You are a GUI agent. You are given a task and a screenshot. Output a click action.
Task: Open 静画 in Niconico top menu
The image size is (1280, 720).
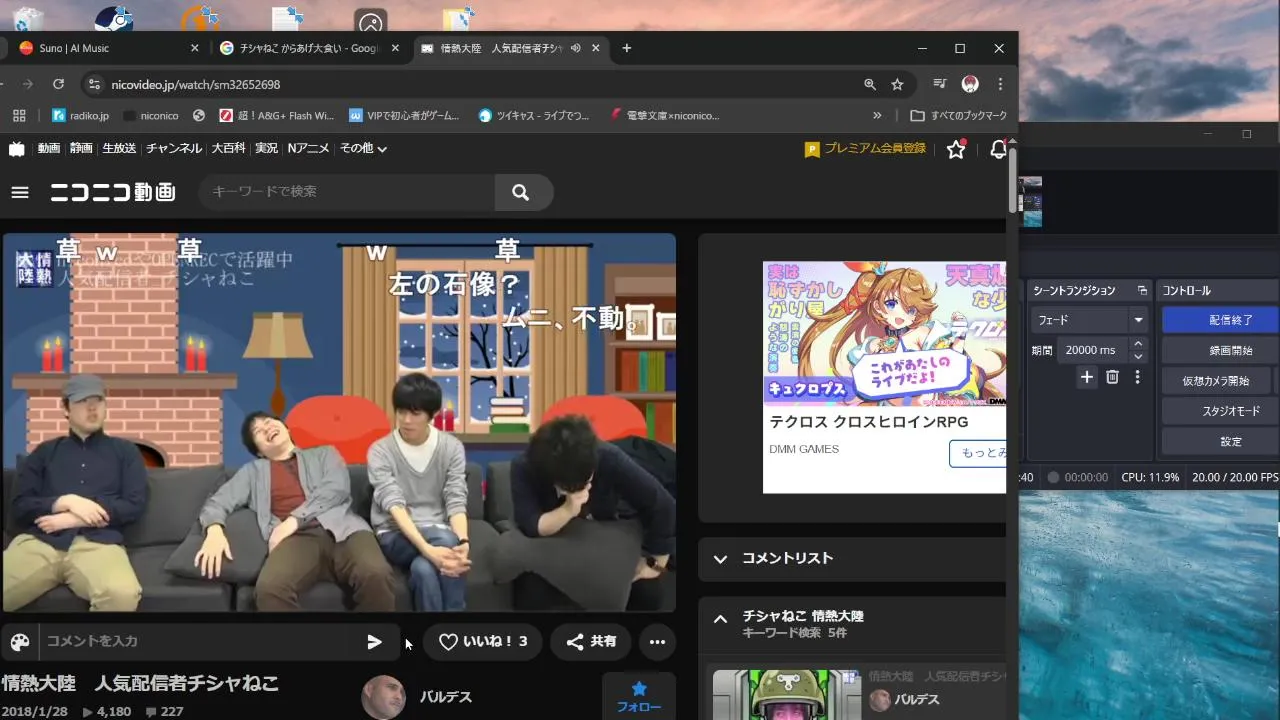(81, 148)
